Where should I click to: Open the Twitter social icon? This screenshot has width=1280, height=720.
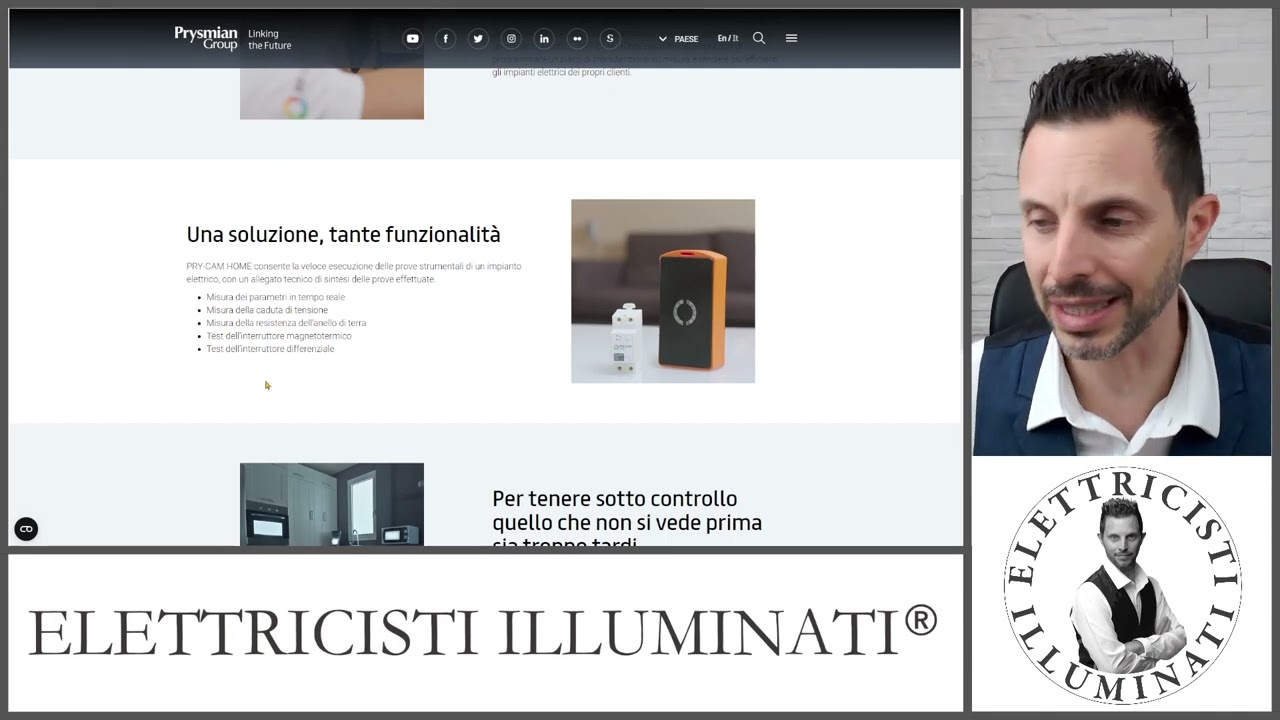pyautogui.click(x=478, y=38)
